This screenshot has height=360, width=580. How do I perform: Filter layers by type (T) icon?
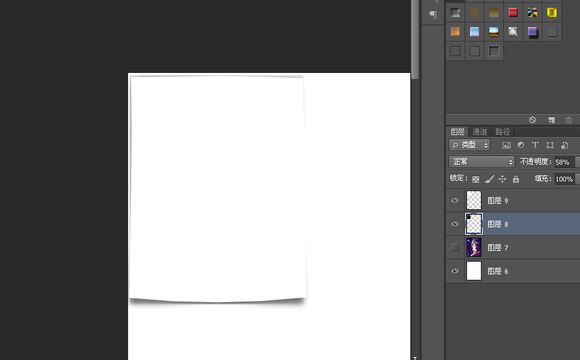(x=535, y=145)
